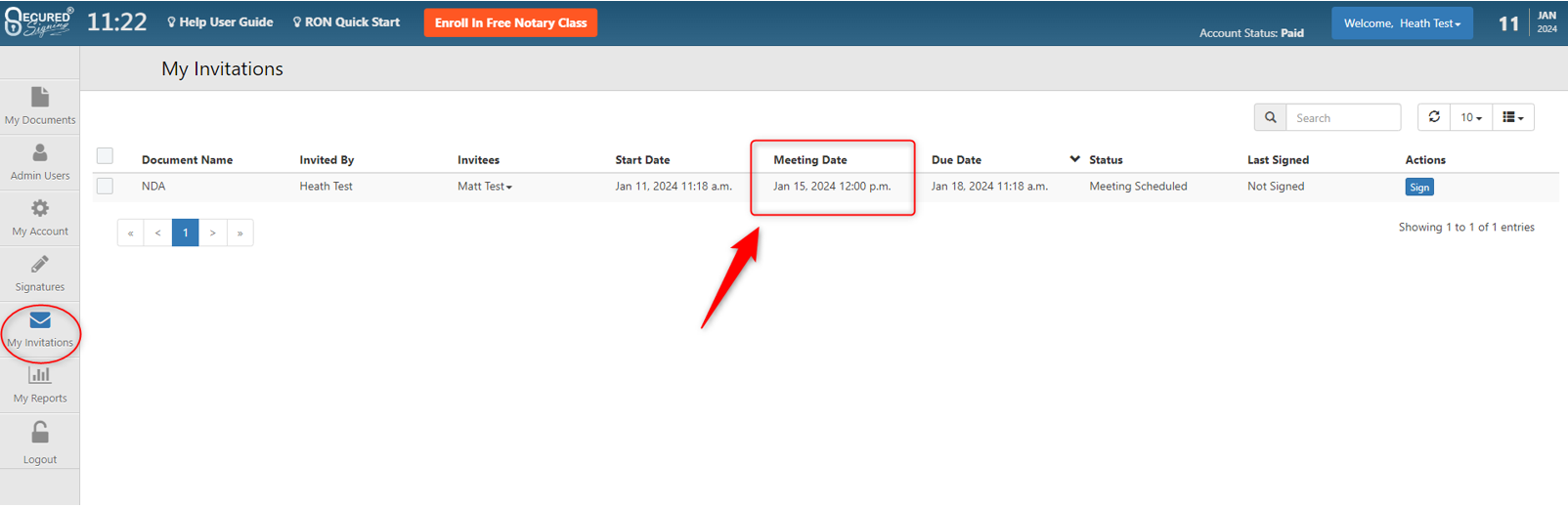Click the search magnifier icon
Viewport: 1568px width, 507px height.
click(x=1270, y=117)
